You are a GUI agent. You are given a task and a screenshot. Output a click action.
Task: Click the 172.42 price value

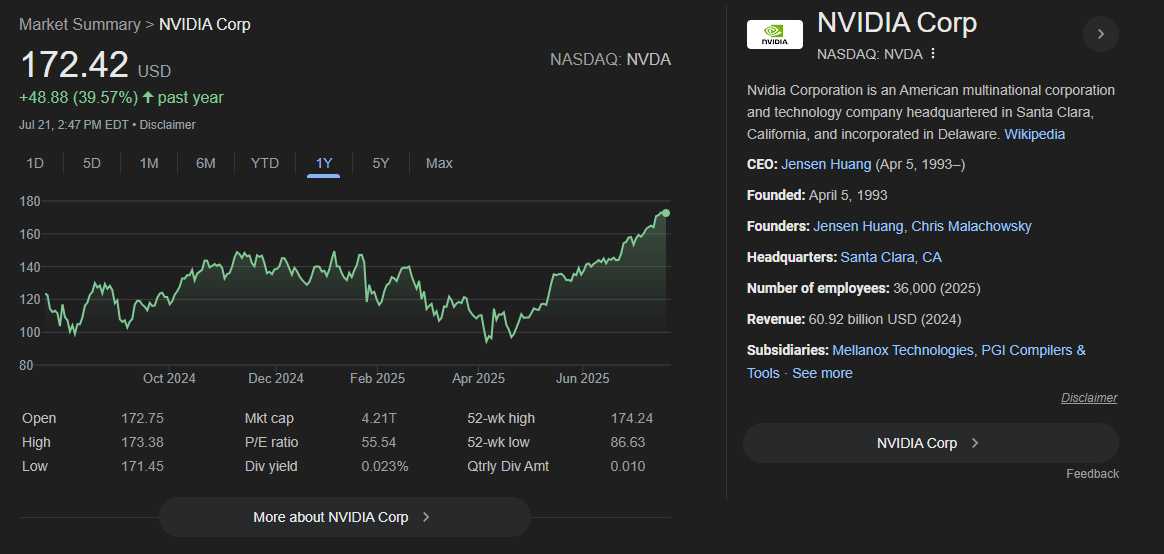pyautogui.click(x=75, y=65)
